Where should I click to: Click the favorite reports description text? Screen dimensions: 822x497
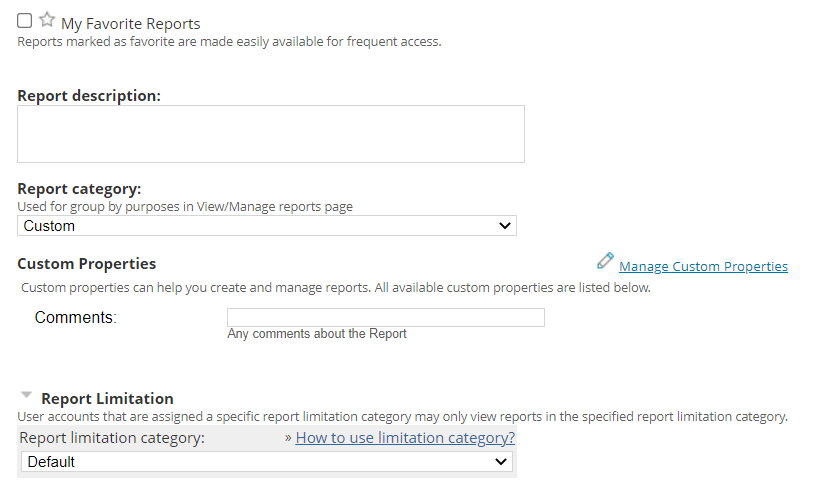[x=229, y=42]
